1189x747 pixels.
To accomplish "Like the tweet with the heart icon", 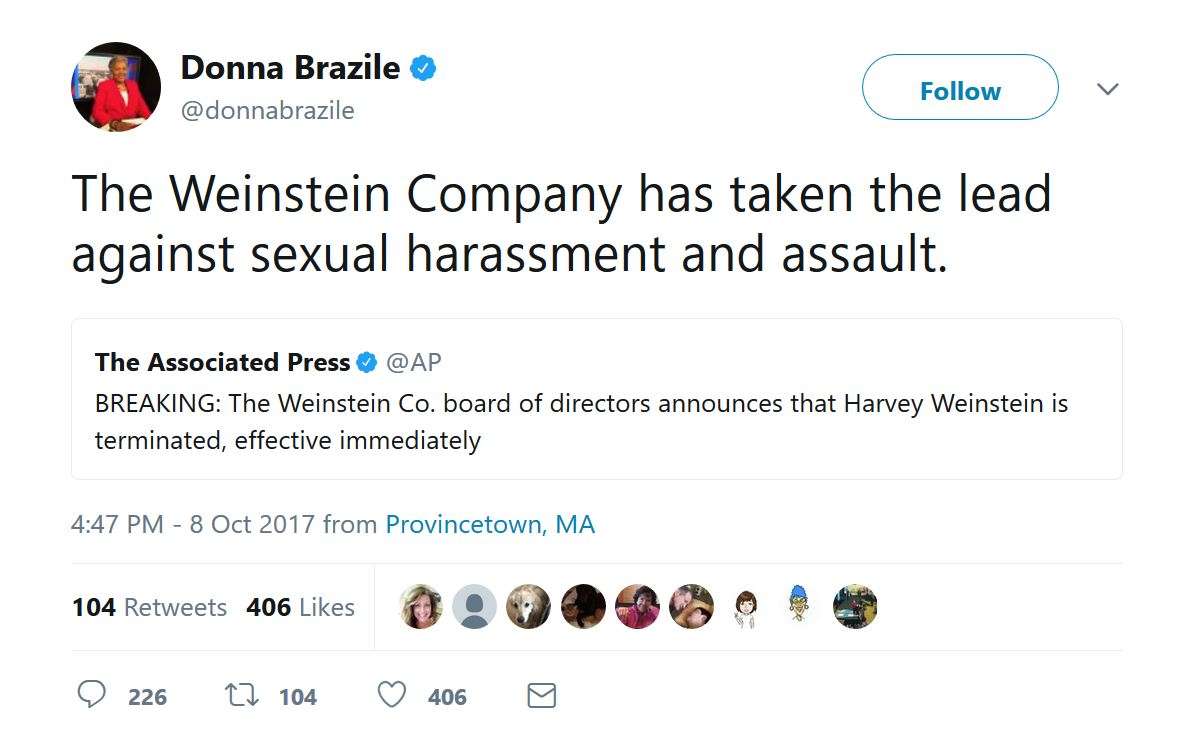I will (x=391, y=695).
